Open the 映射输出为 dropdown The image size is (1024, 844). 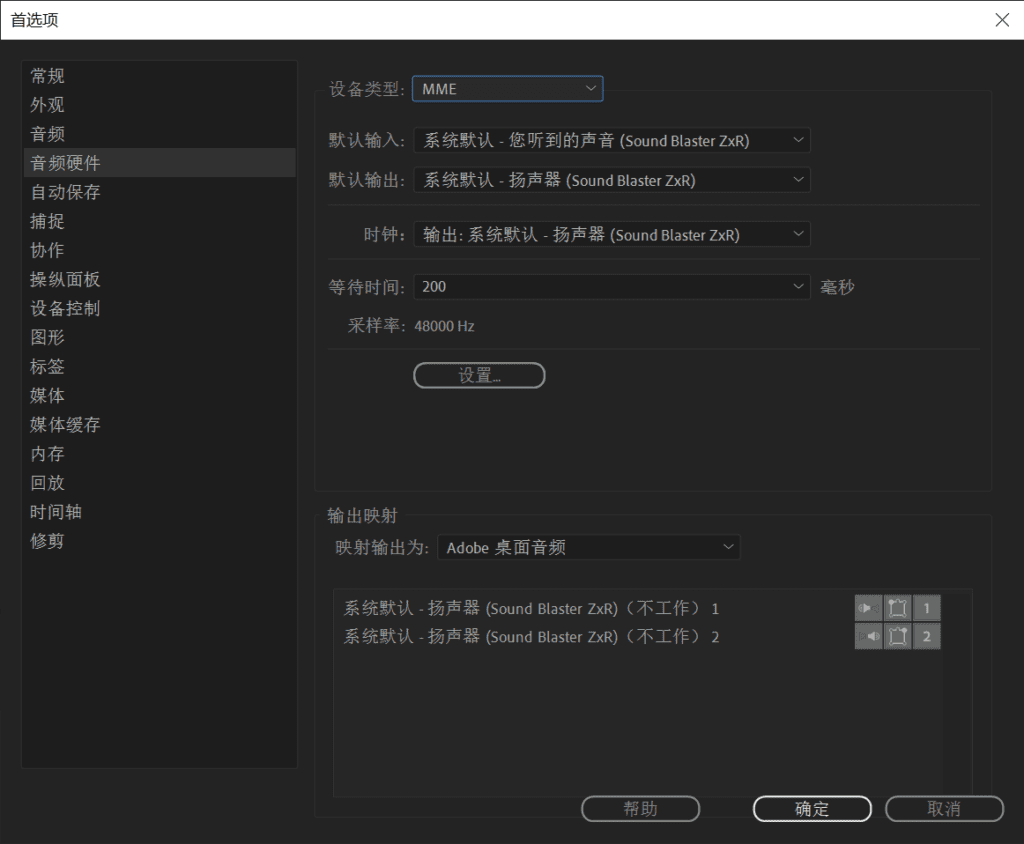coord(588,548)
